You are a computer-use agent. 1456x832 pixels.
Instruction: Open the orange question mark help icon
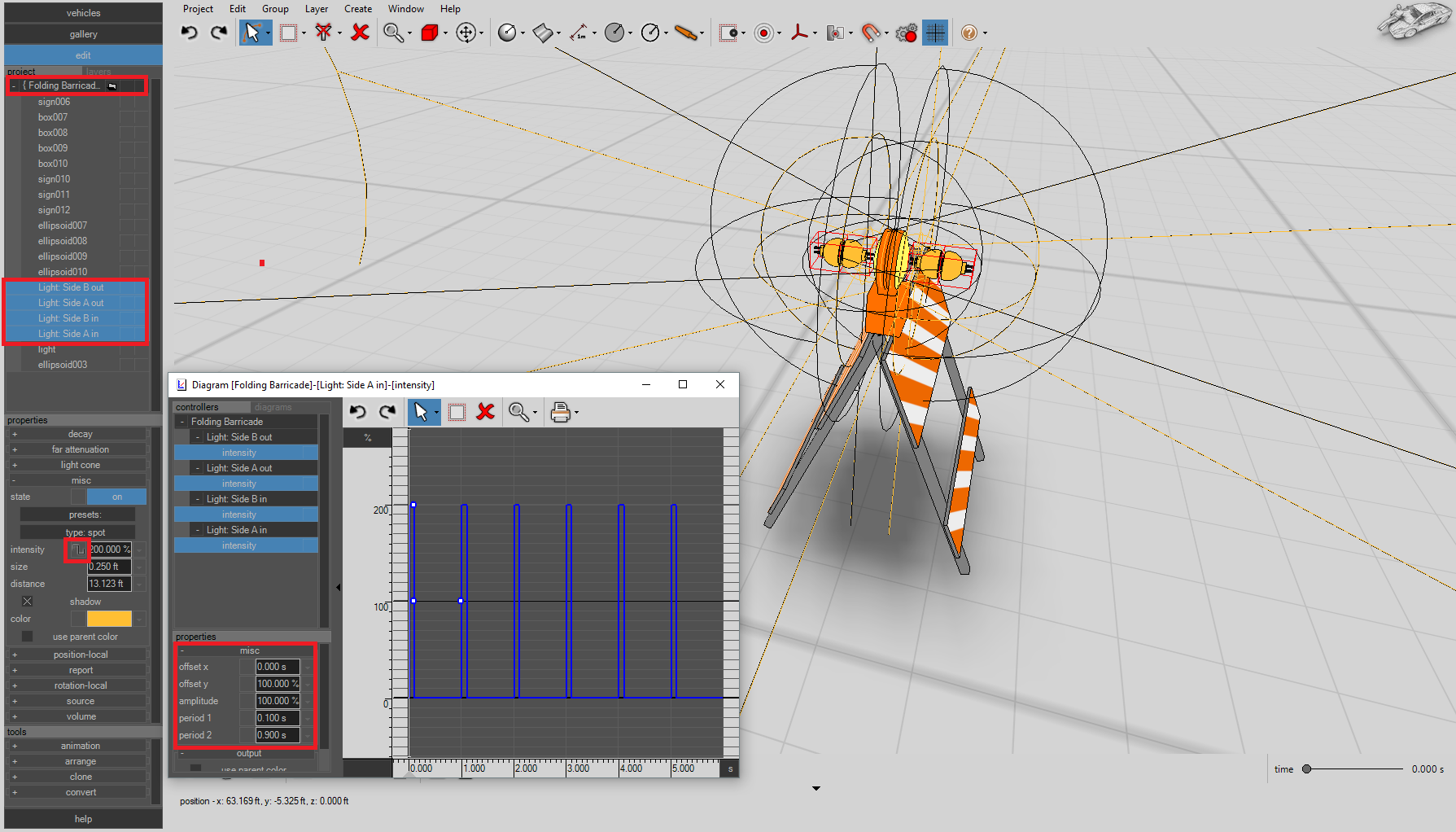tap(968, 33)
